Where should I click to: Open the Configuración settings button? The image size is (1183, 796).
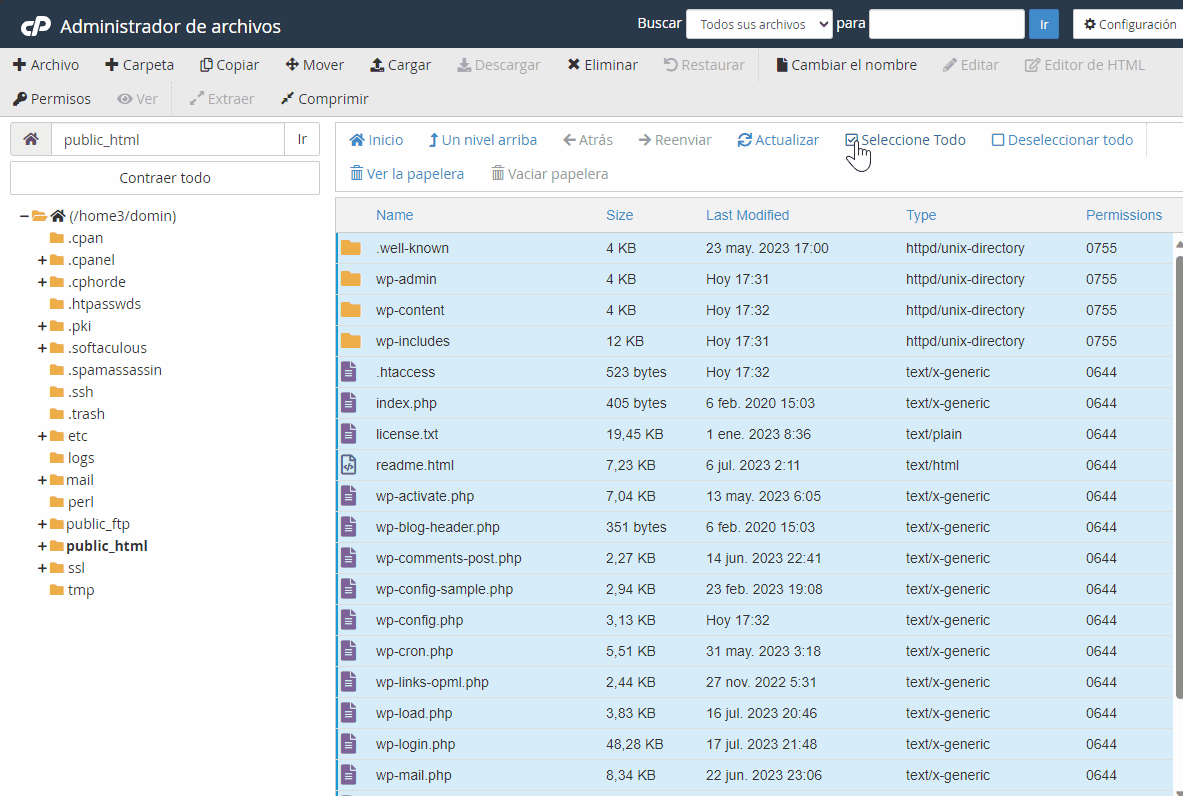pos(1128,24)
